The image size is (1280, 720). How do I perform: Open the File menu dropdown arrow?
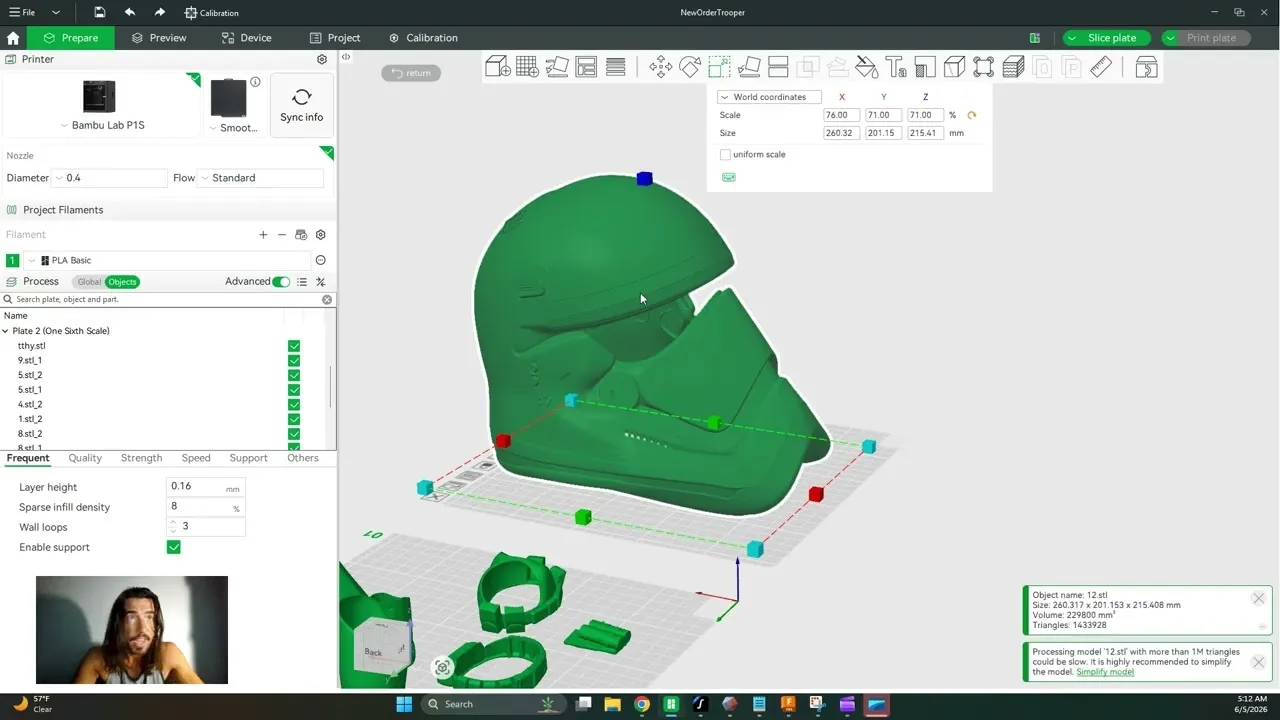[56, 12]
